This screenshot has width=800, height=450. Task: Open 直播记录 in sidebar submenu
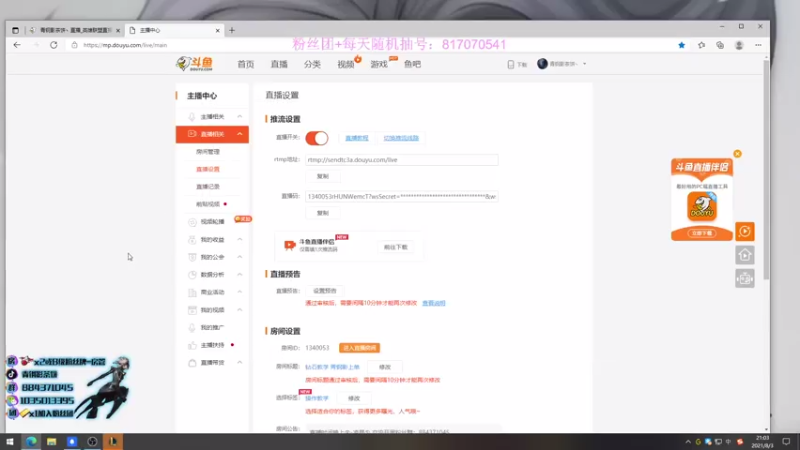point(208,187)
